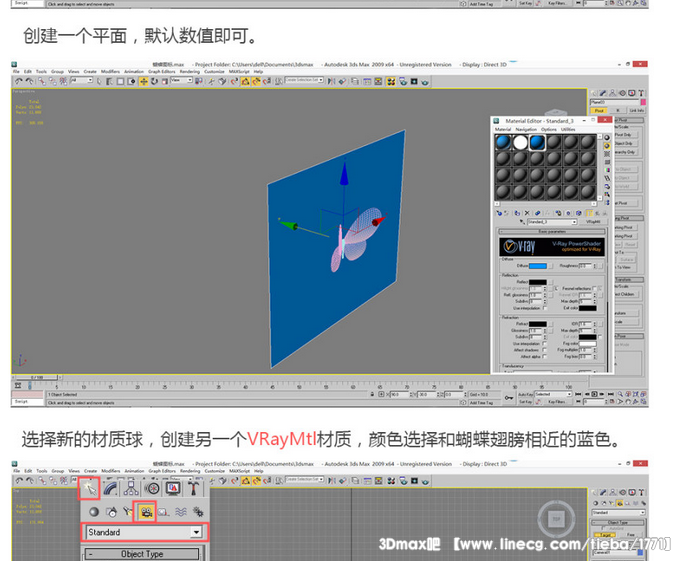This screenshot has height=561, width=700.
Task: Click the Get Material icon
Action: [499, 213]
